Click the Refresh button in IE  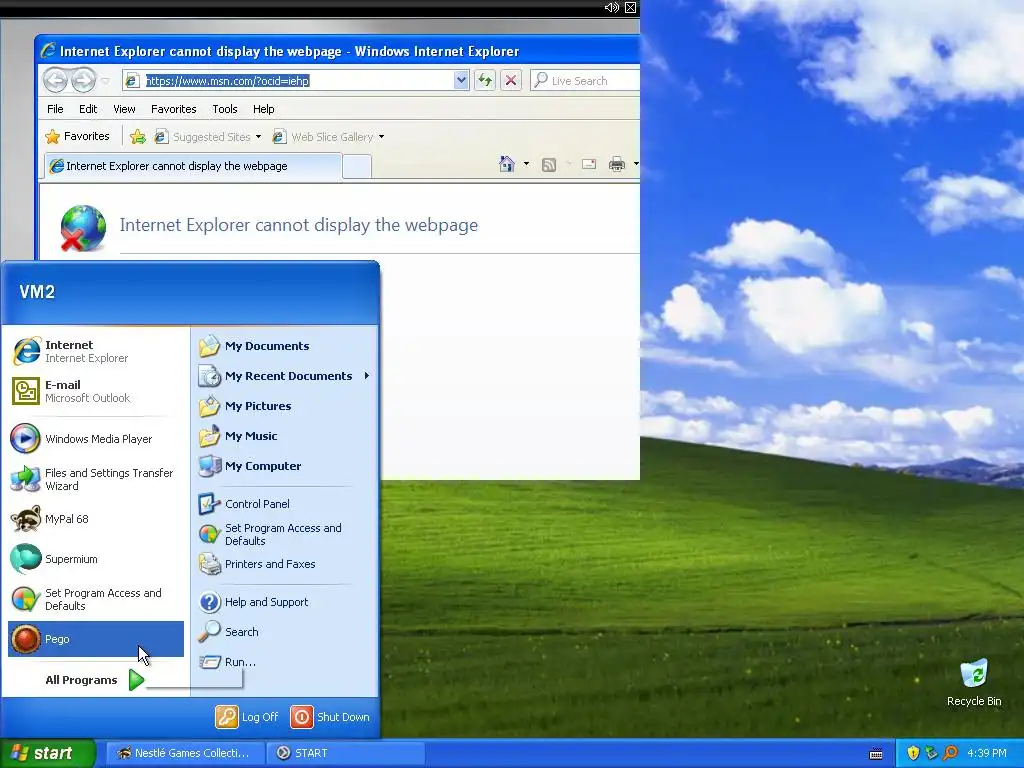[485, 80]
